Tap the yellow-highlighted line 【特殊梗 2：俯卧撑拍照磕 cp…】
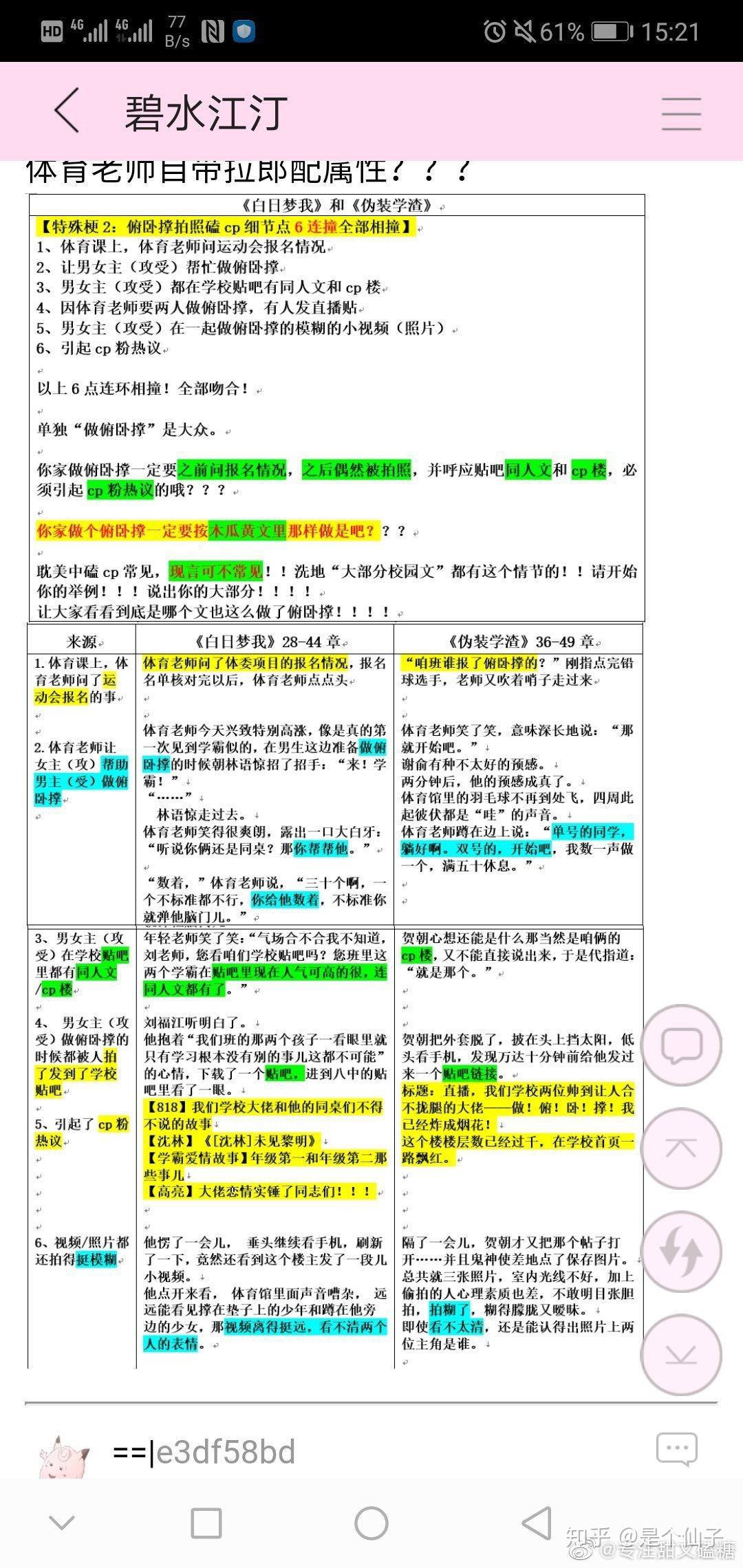The height and width of the screenshot is (1568, 743). [x=225, y=226]
